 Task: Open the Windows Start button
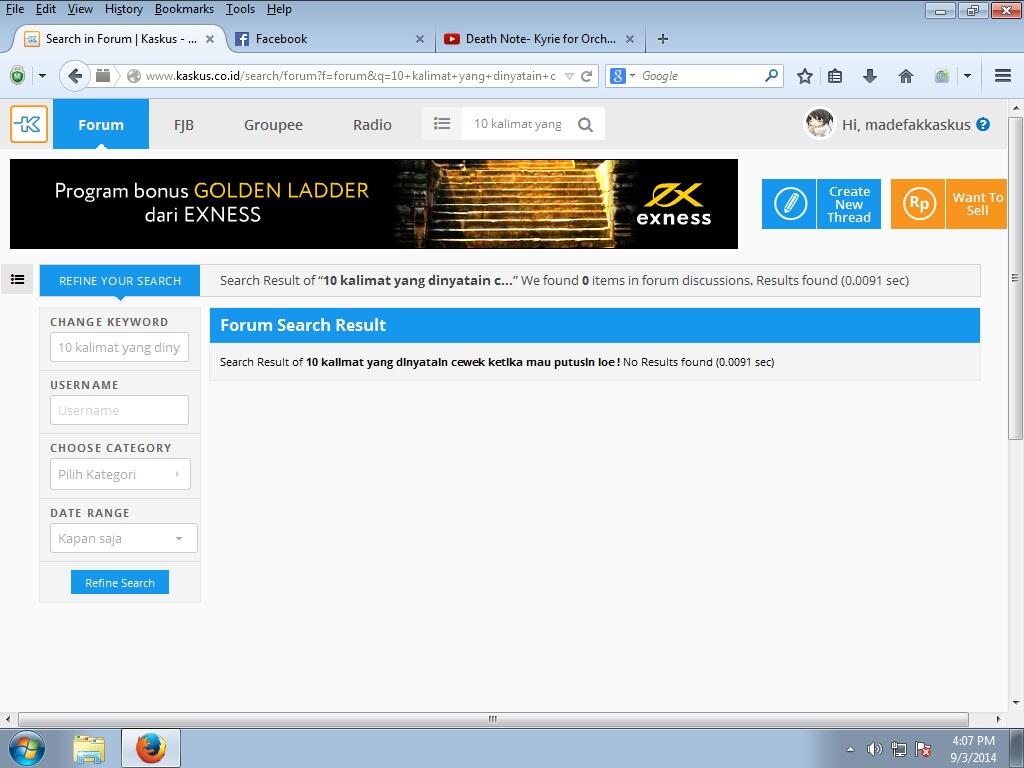pos(26,748)
